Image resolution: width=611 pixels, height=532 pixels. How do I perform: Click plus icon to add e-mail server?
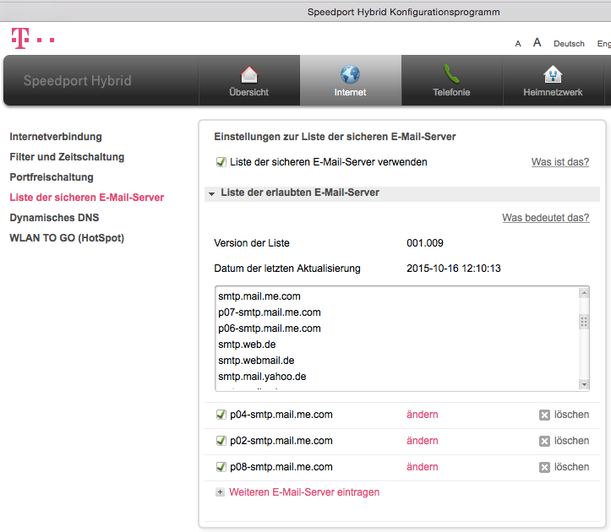click(x=220, y=492)
